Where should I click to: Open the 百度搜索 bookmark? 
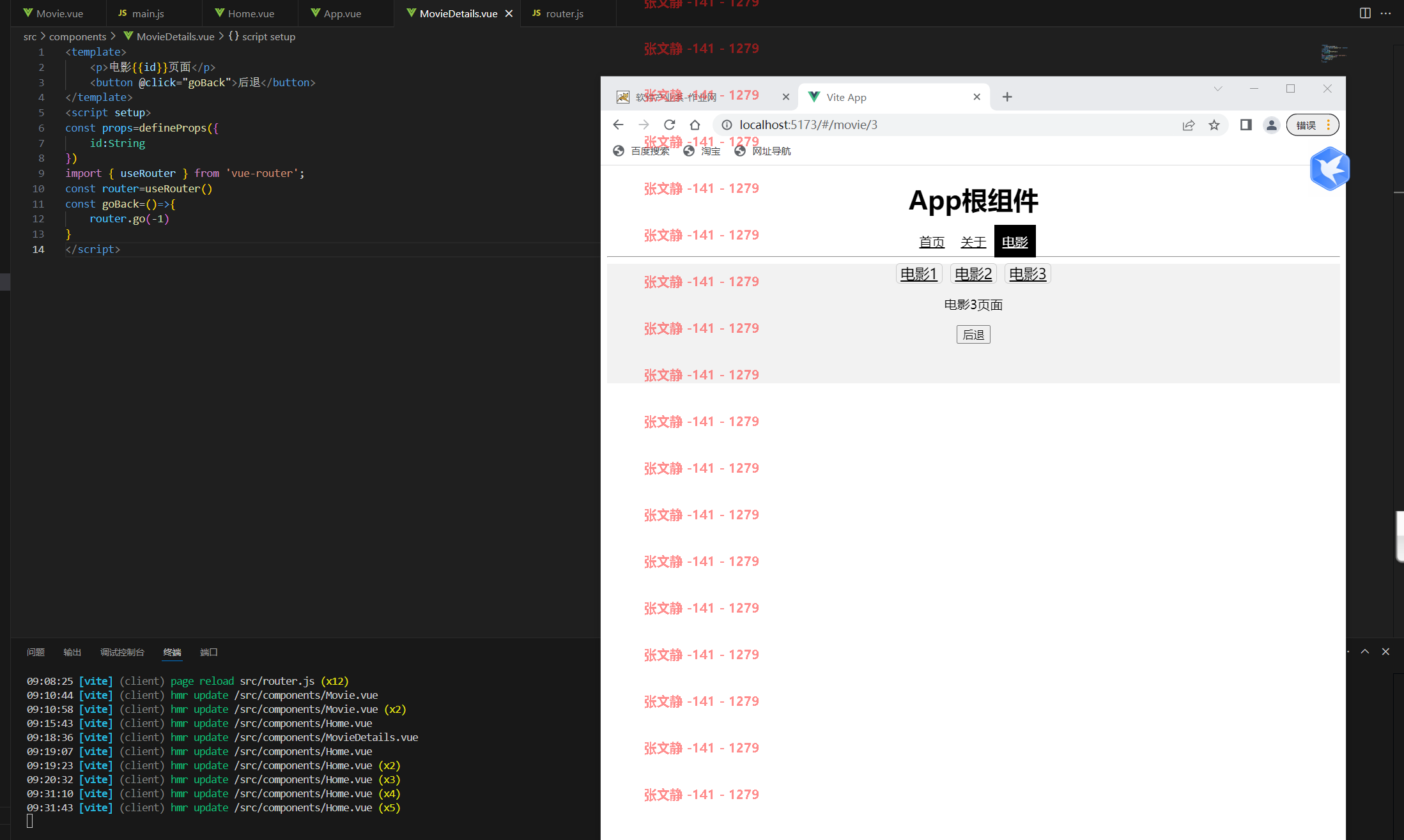click(x=641, y=151)
